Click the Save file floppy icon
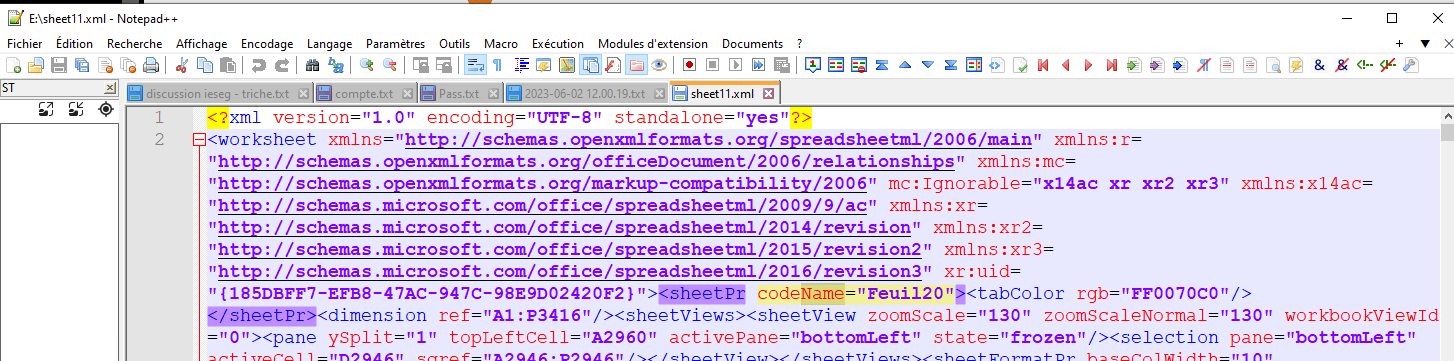The width and height of the screenshot is (1454, 361). (58, 65)
